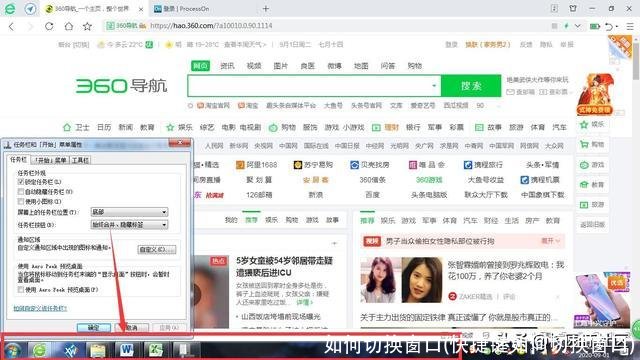
Task: Open the browser hamburger menu
Action: click(630, 26)
